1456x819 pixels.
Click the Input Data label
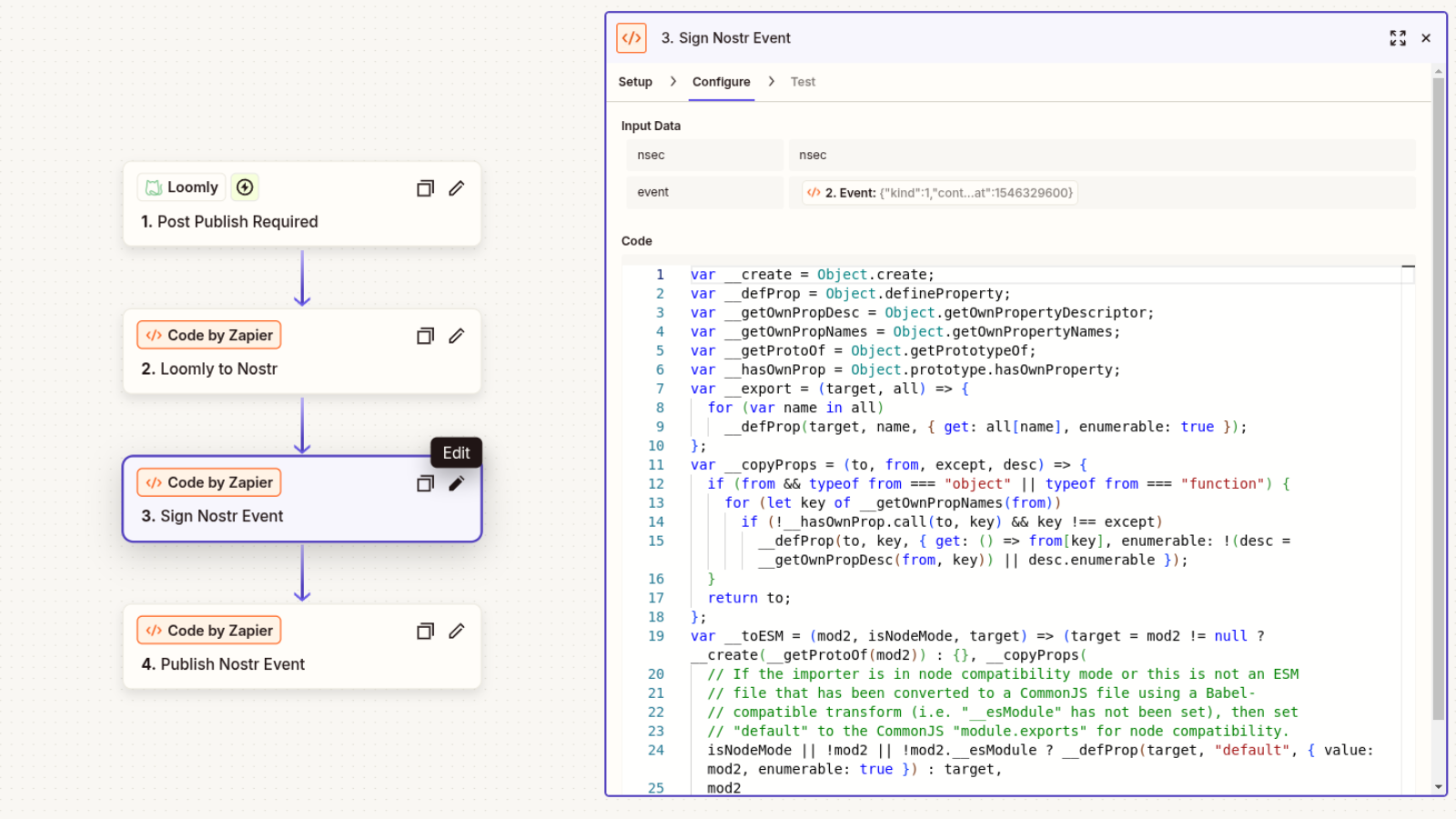(651, 126)
